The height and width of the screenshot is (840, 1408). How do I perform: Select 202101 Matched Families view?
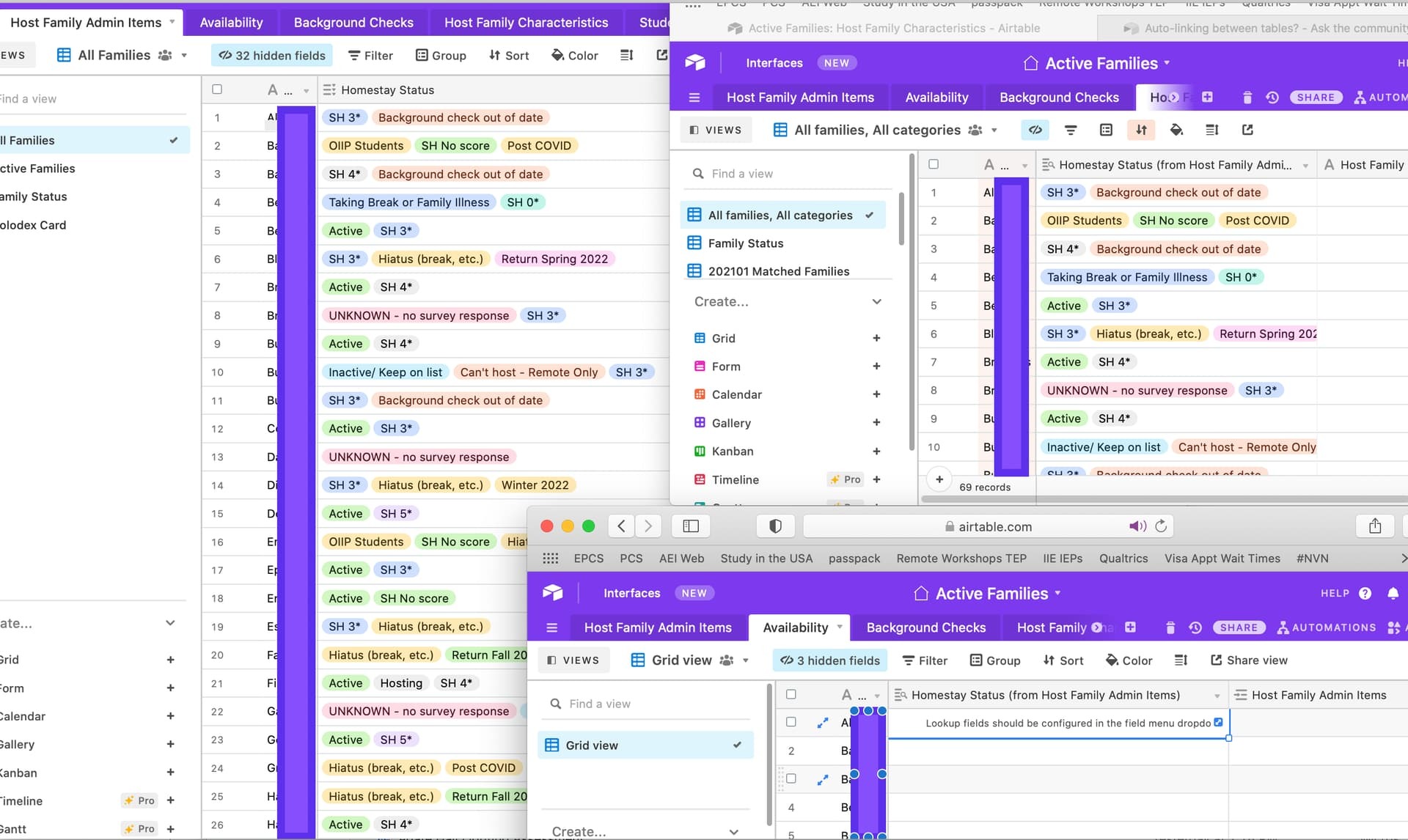click(778, 271)
